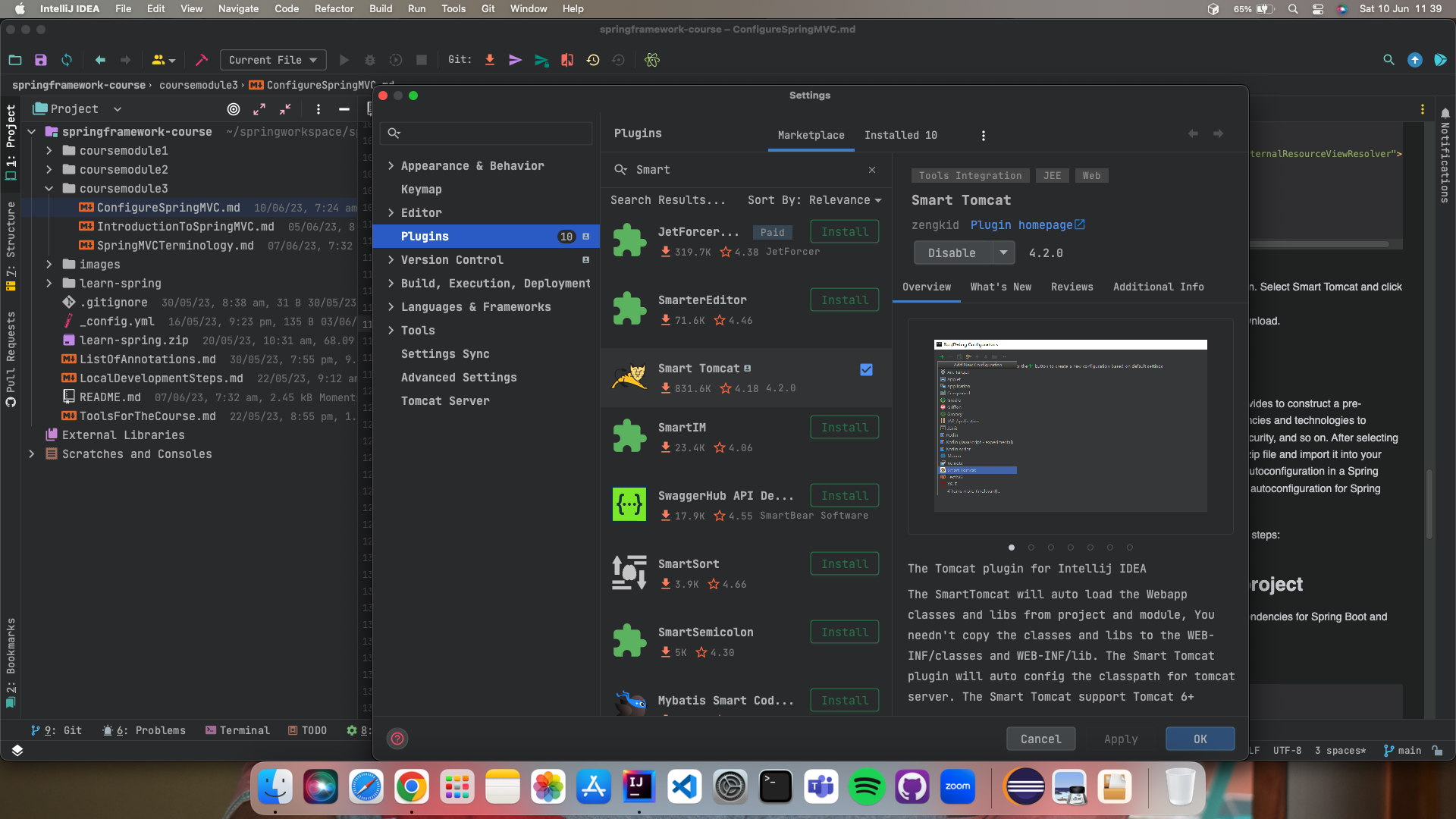Click the Disable plugin button
This screenshot has height=819, width=1456.
tap(952, 253)
